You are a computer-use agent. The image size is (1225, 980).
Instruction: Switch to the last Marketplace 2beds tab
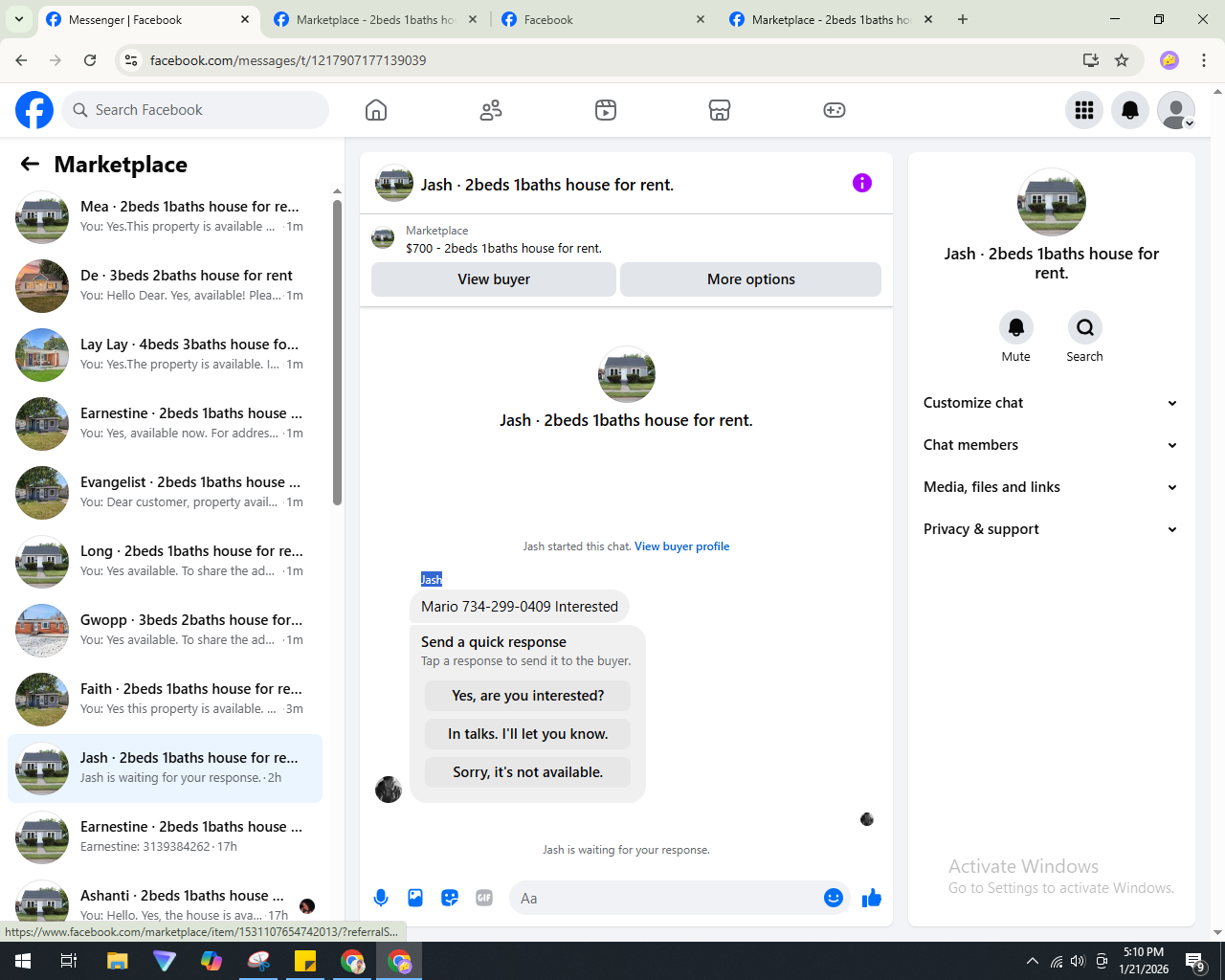[831, 19]
